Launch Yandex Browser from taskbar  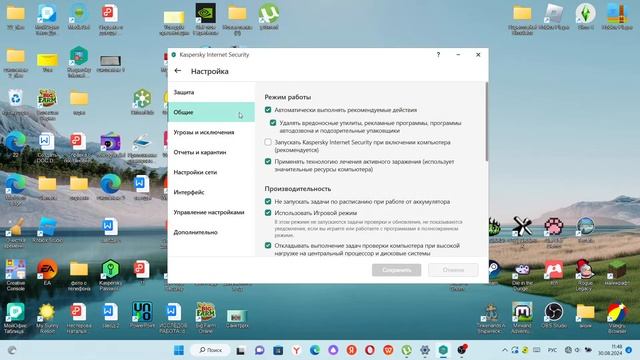[x=297, y=350]
